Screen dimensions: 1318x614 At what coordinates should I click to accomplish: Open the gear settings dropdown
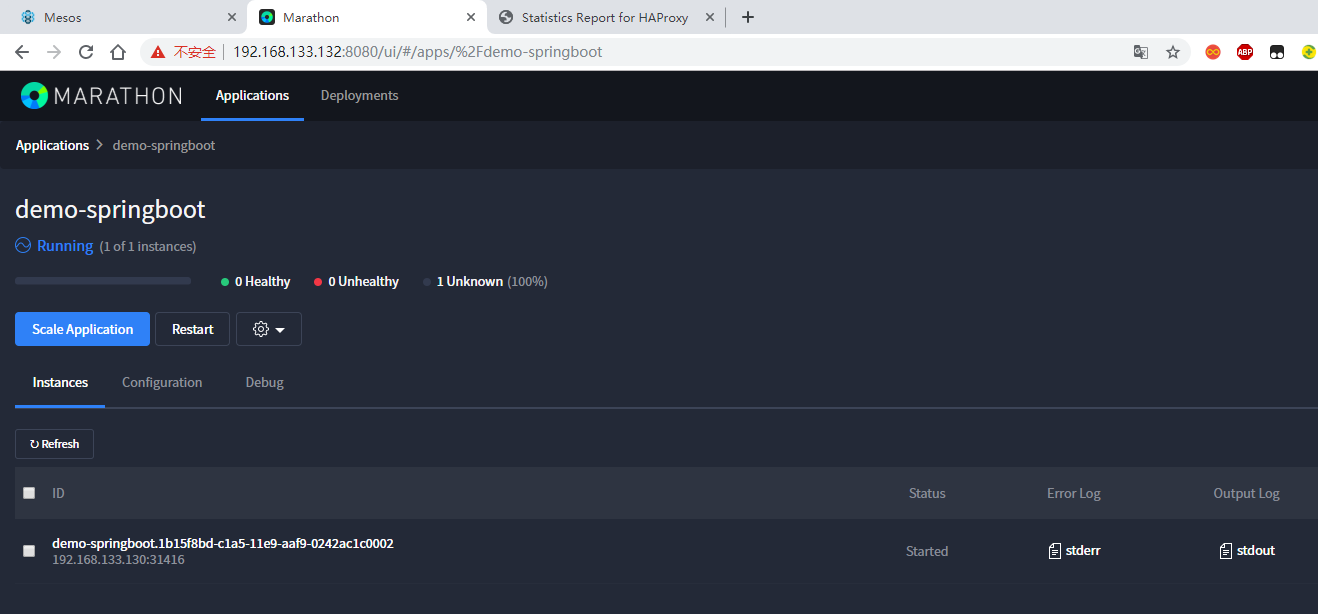click(x=268, y=329)
